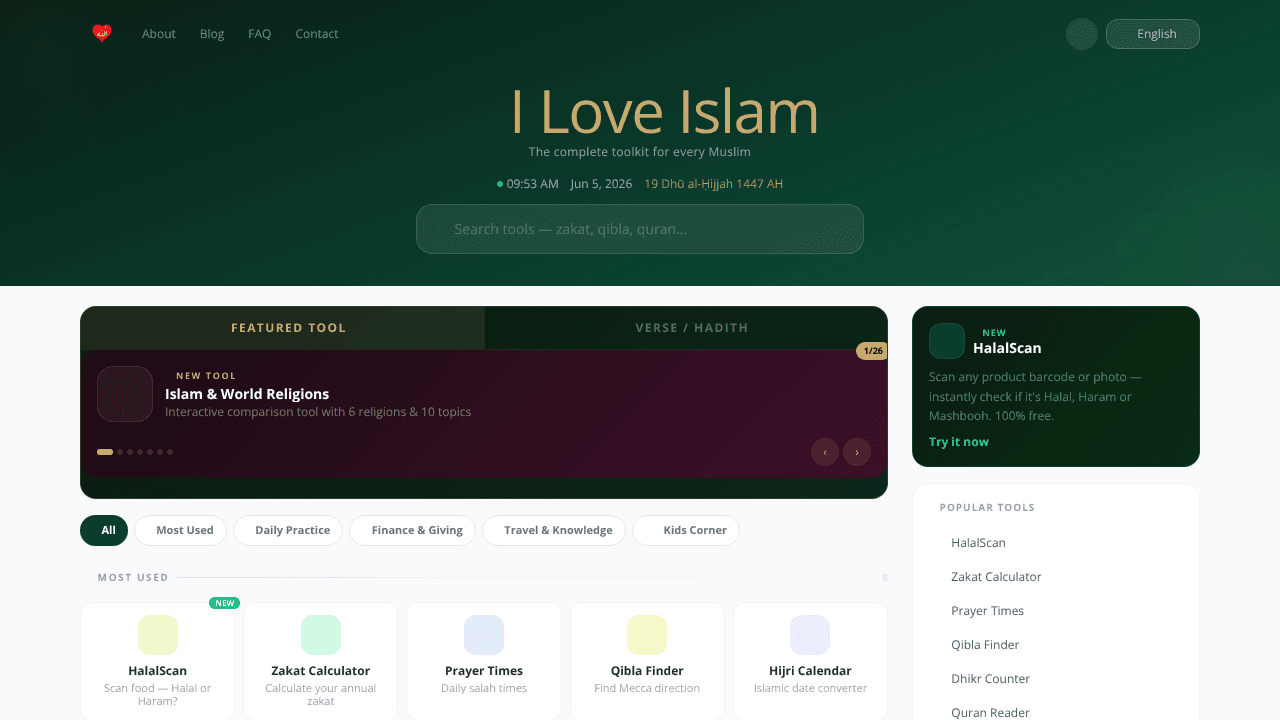This screenshot has width=1280, height=720.
Task: Open the FAQ page
Action: pyautogui.click(x=260, y=34)
